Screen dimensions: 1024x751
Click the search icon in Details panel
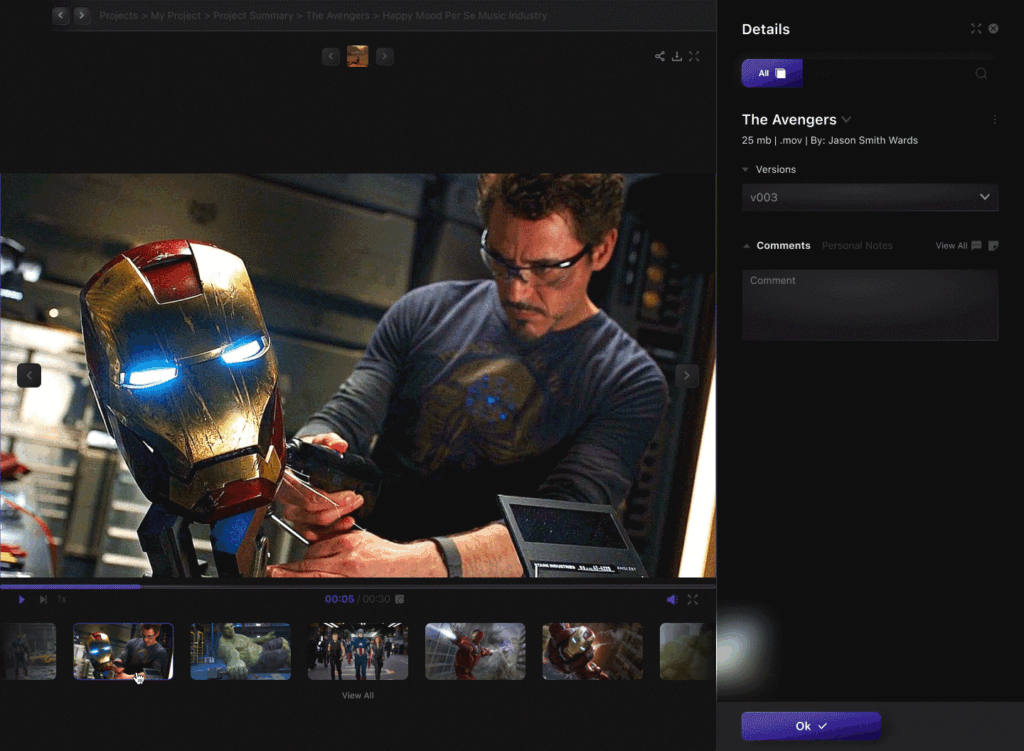[981, 73]
